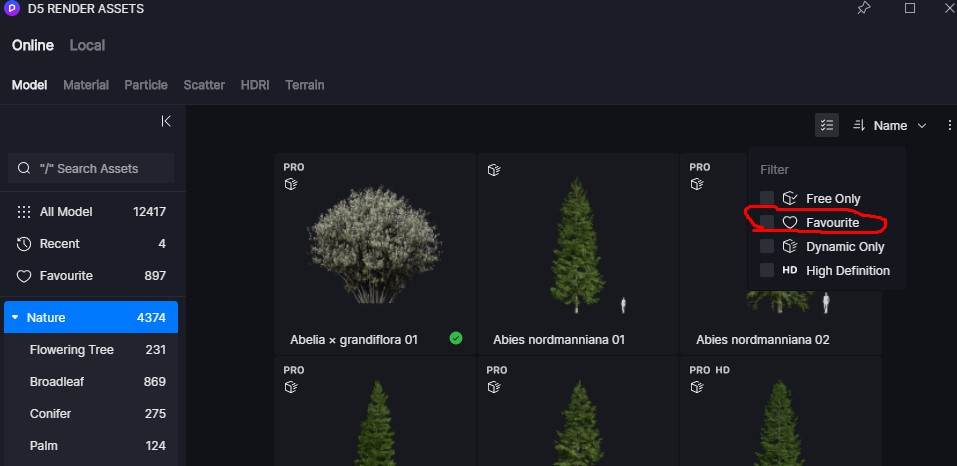The width and height of the screenshot is (957, 466).
Task: Collapse the sidebar with the arrow icon
Action: (166, 121)
